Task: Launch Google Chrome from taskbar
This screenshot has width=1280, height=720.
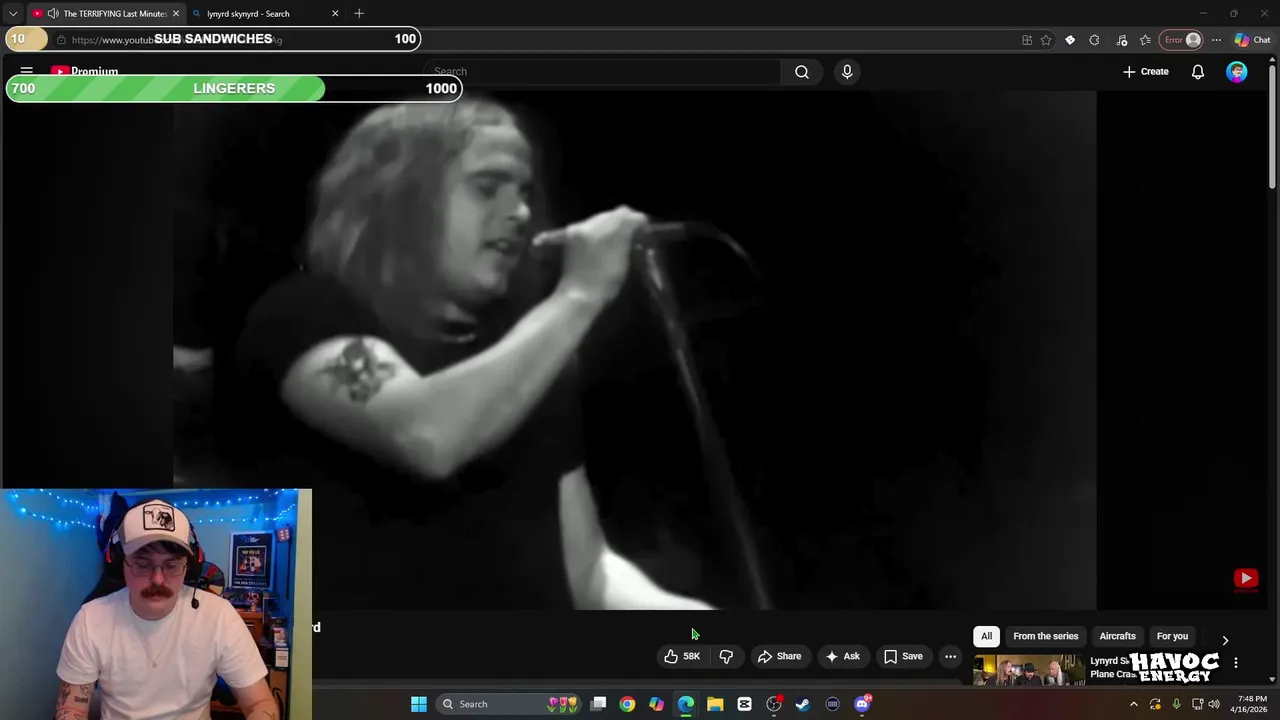Action: pos(627,704)
